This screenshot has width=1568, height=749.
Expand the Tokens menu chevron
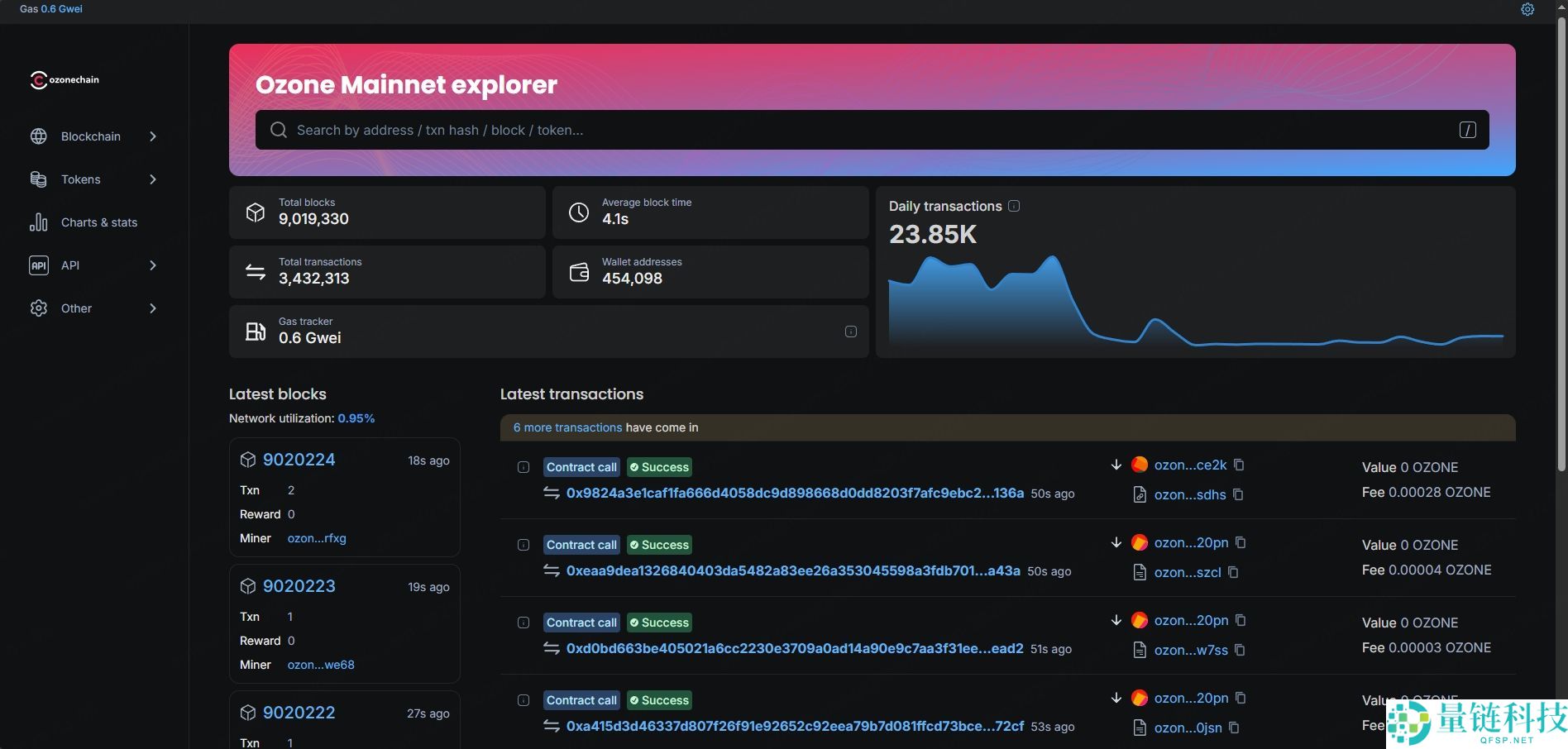(x=153, y=179)
